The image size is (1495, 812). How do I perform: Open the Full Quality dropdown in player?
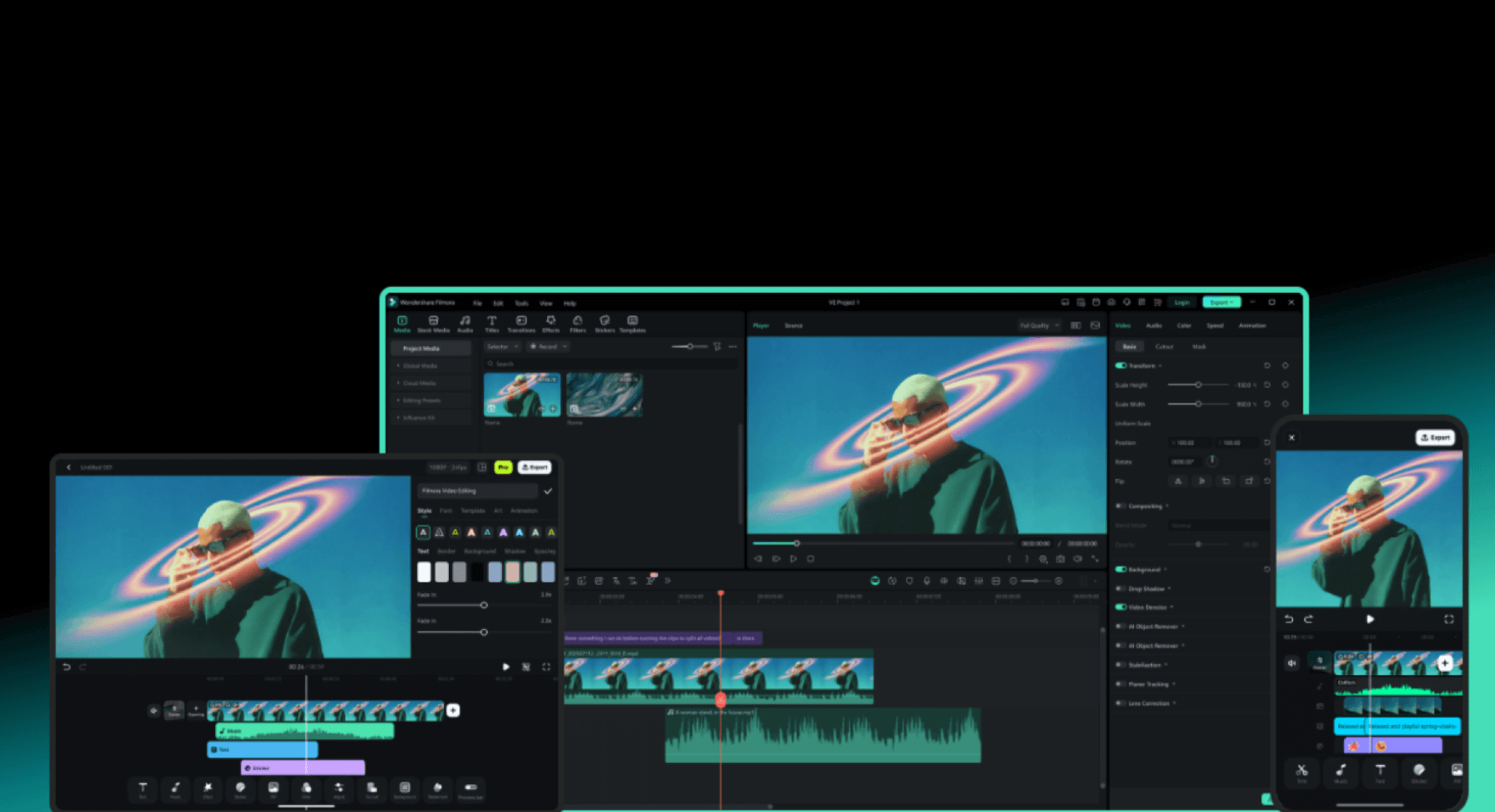pos(1039,326)
